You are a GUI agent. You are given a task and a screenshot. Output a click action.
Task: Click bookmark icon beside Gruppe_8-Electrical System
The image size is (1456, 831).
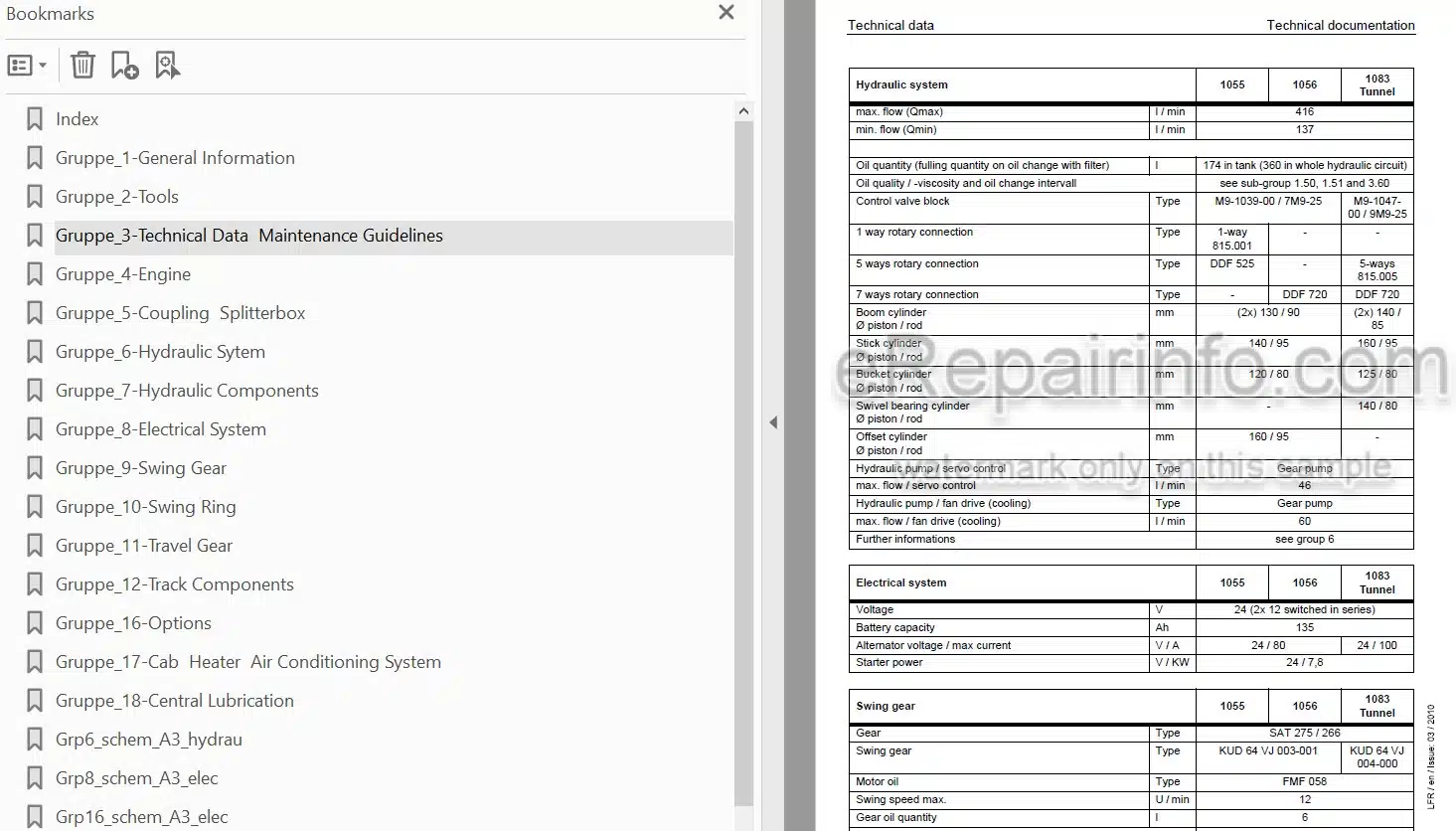pos(35,429)
